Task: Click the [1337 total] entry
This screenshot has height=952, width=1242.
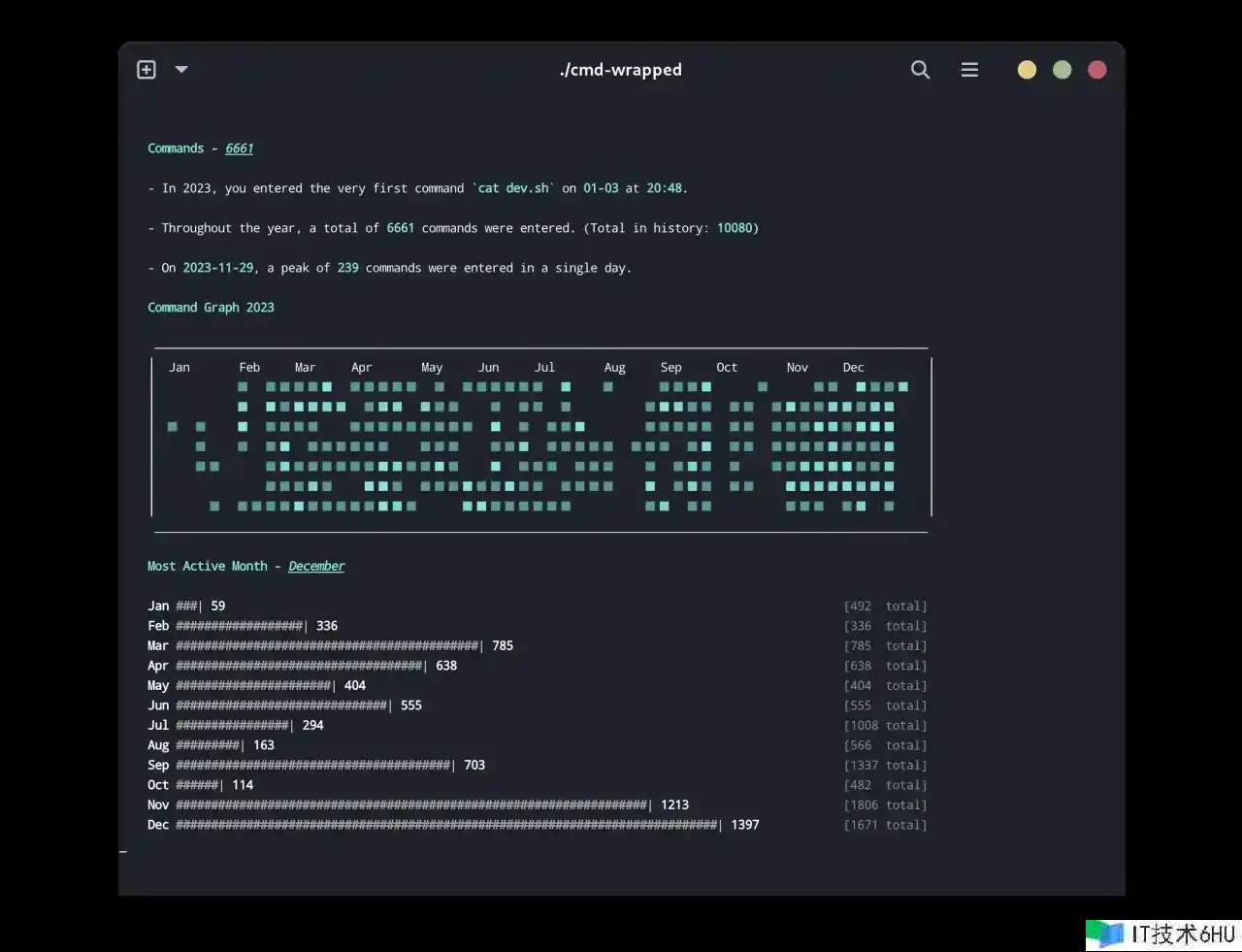Action: click(885, 765)
